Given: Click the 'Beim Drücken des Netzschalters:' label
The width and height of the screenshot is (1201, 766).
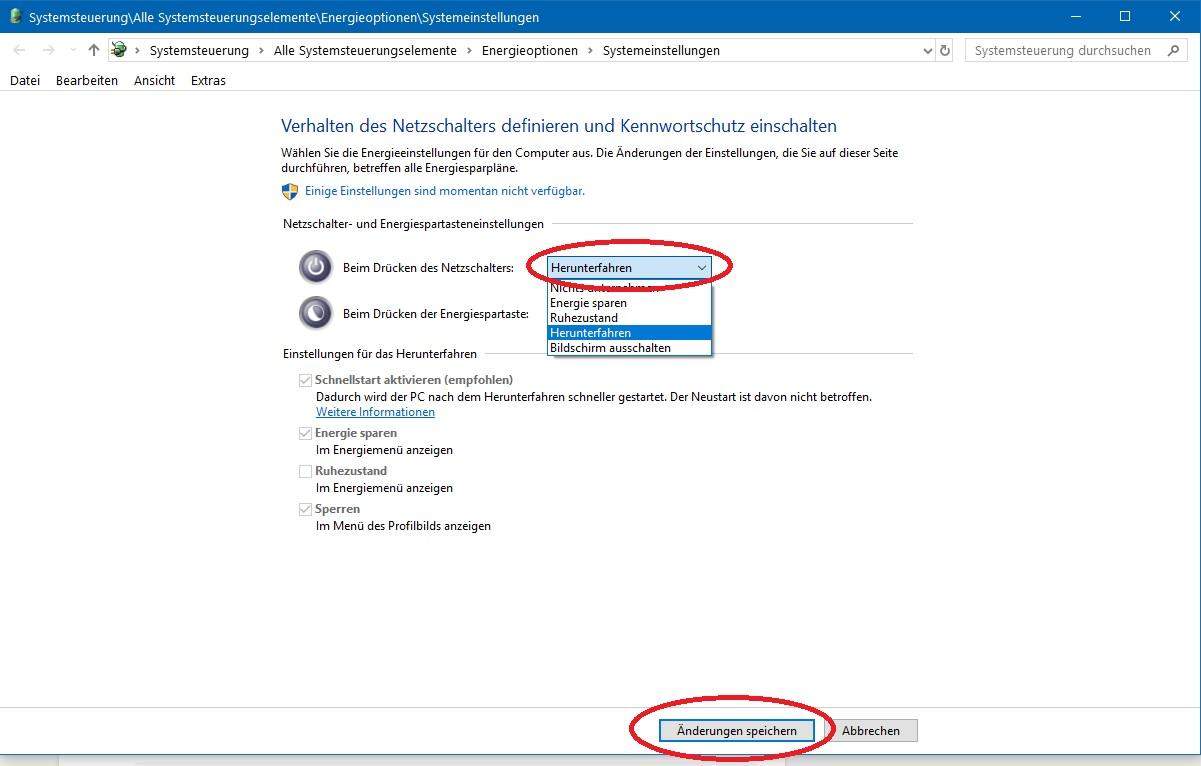Looking at the screenshot, I should [428, 267].
